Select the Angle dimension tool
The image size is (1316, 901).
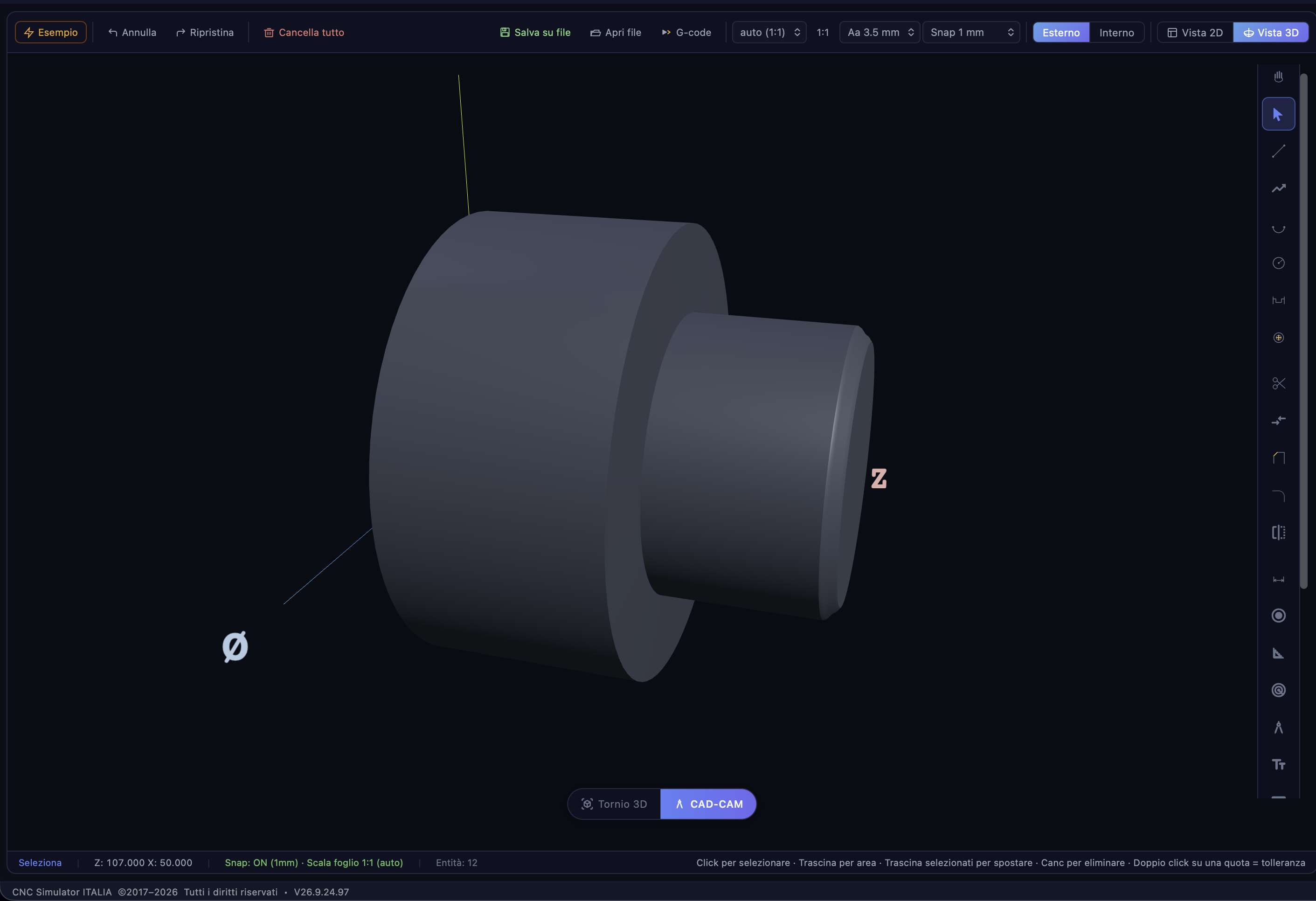click(x=1278, y=653)
